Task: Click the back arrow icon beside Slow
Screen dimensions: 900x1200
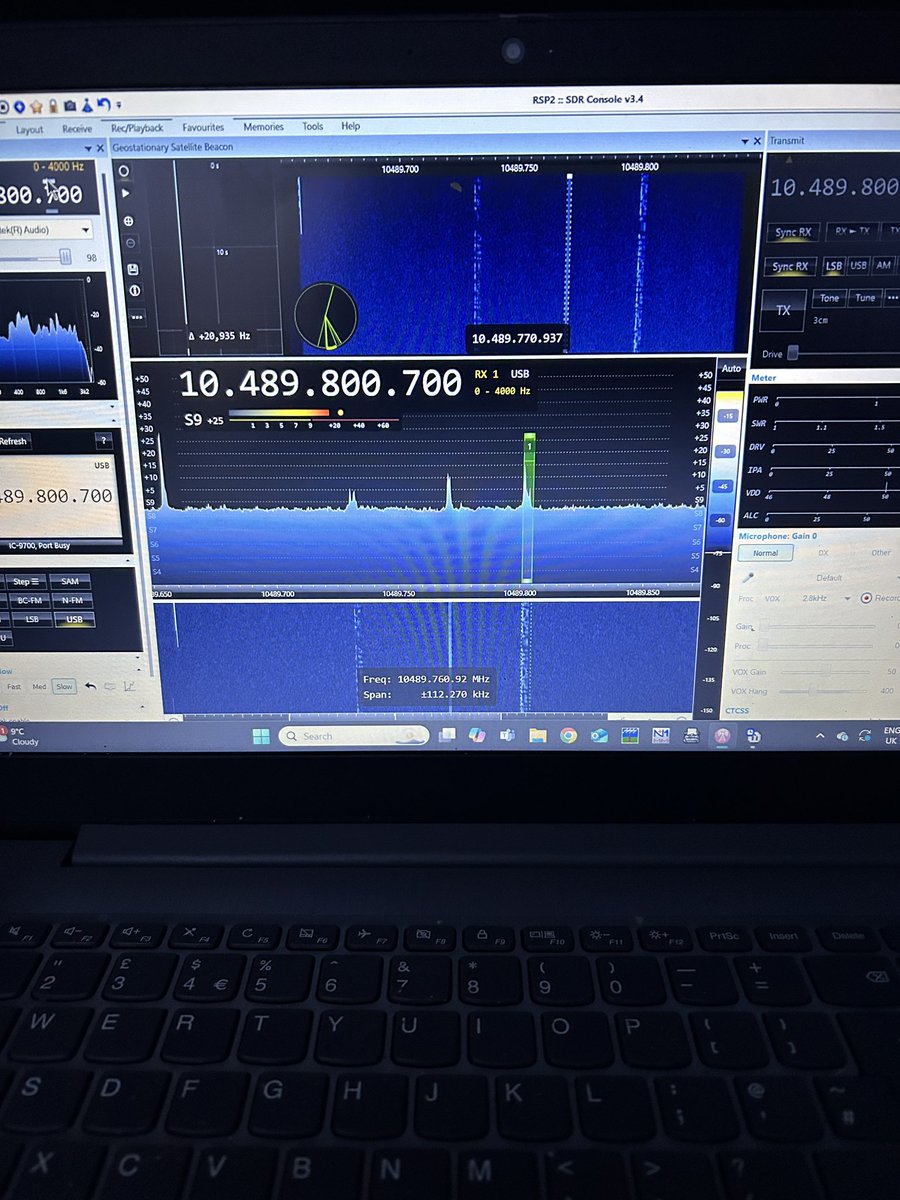Action: point(91,686)
